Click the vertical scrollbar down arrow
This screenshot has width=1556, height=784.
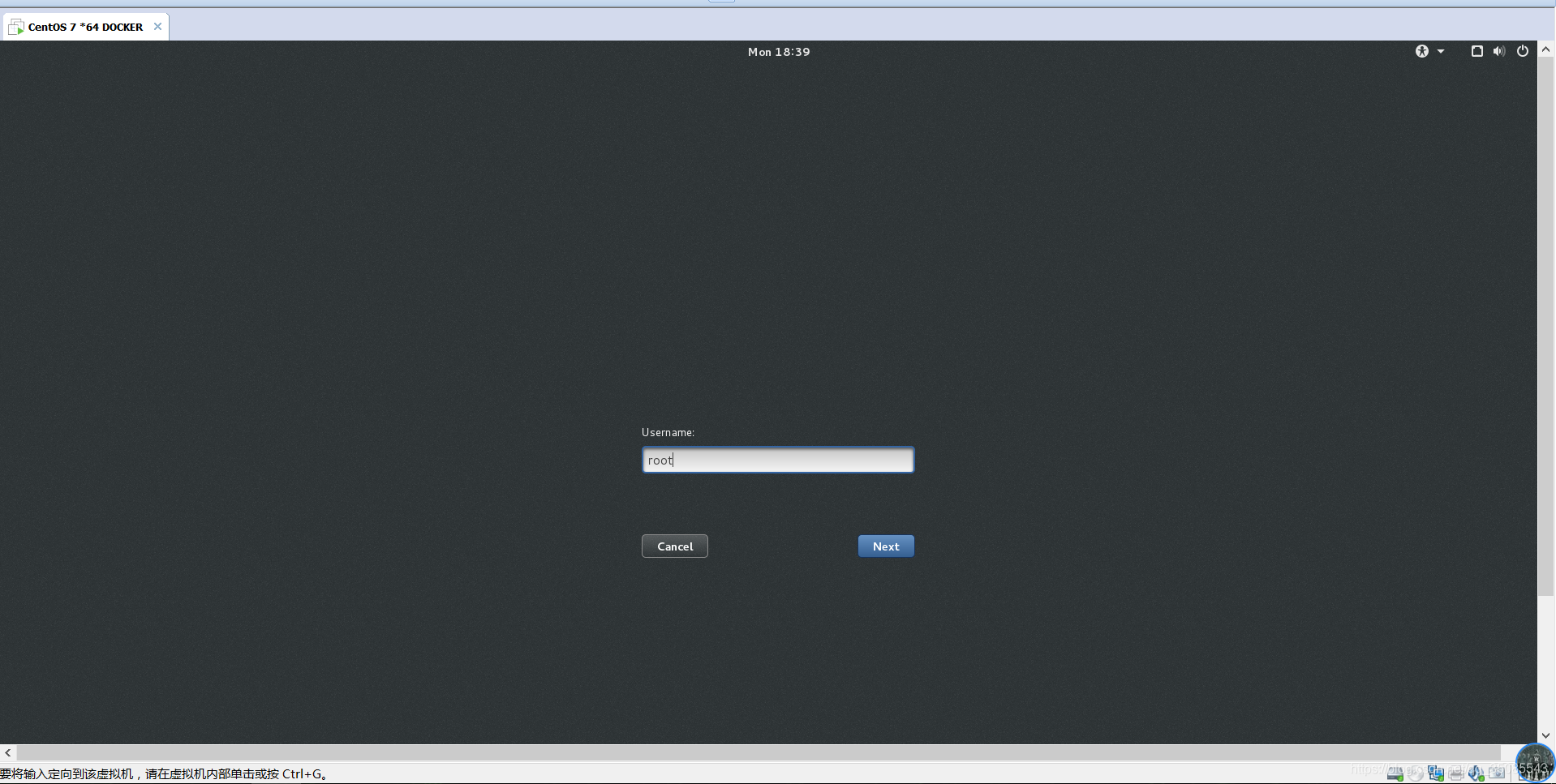(x=1545, y=735)
